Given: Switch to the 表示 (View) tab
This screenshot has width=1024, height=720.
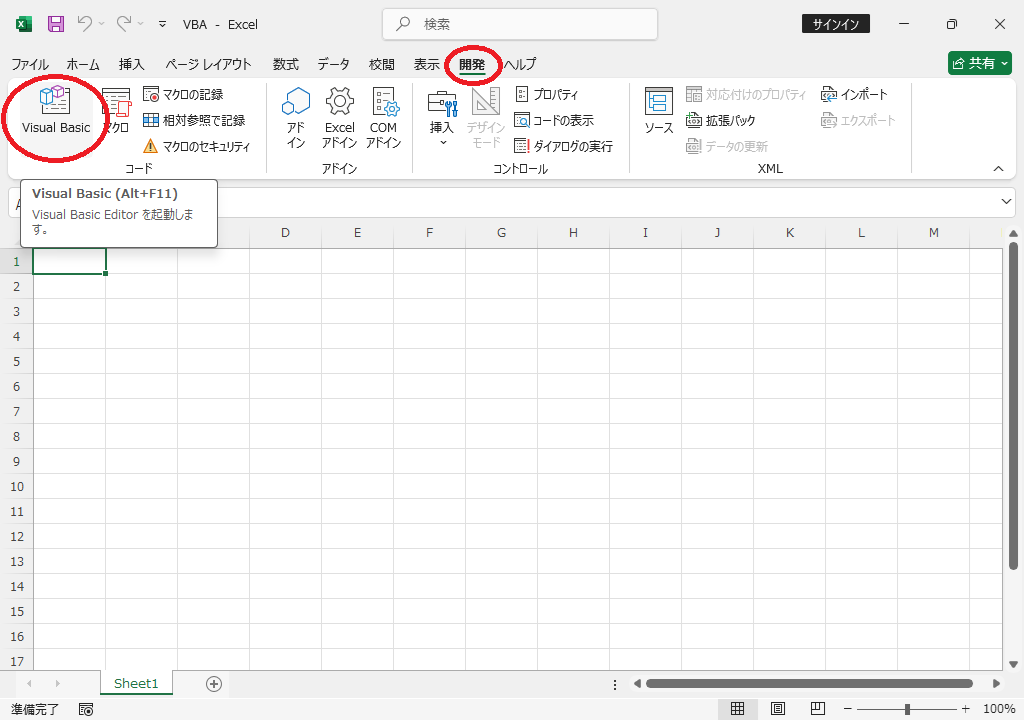Looking at the screenshot, I should (x=426, y=64).
